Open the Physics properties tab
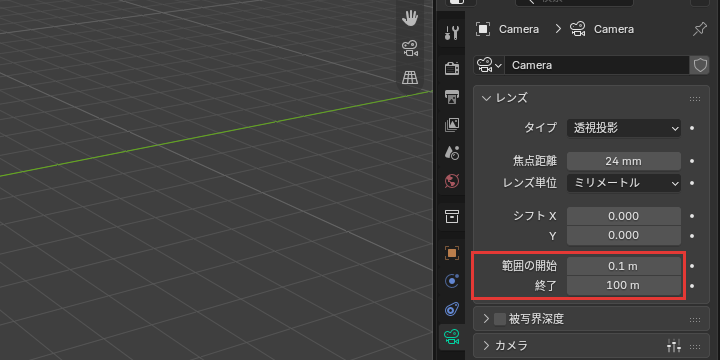Image resolution: width=720 pixels, height=360 pixels. (452, 281)
